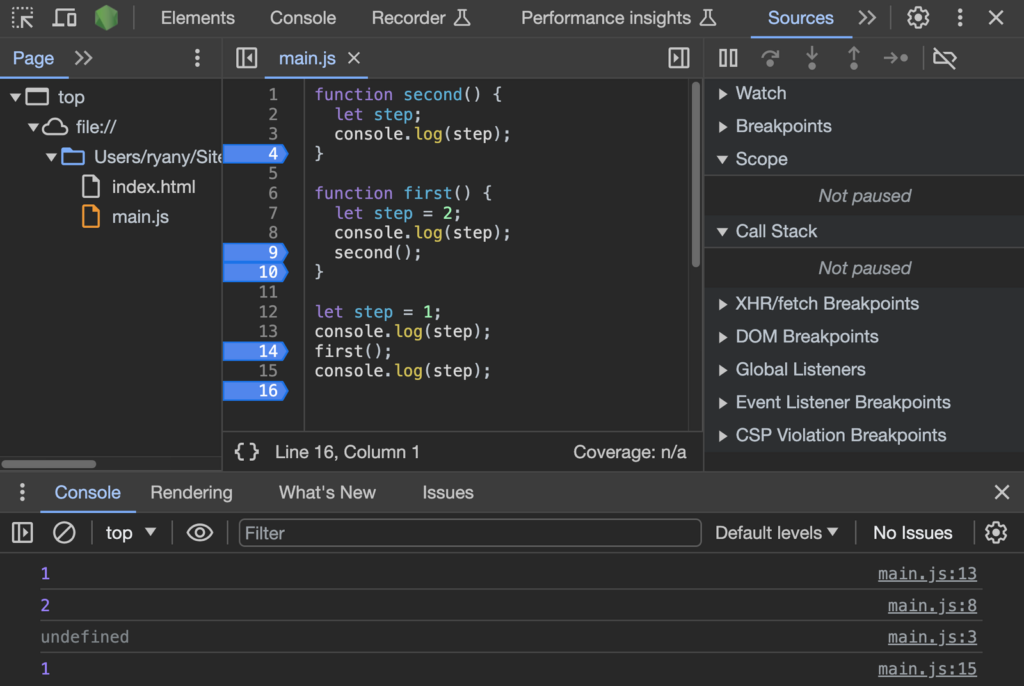
Task: Switch to the Rendering tab
Action: [191, 492]
